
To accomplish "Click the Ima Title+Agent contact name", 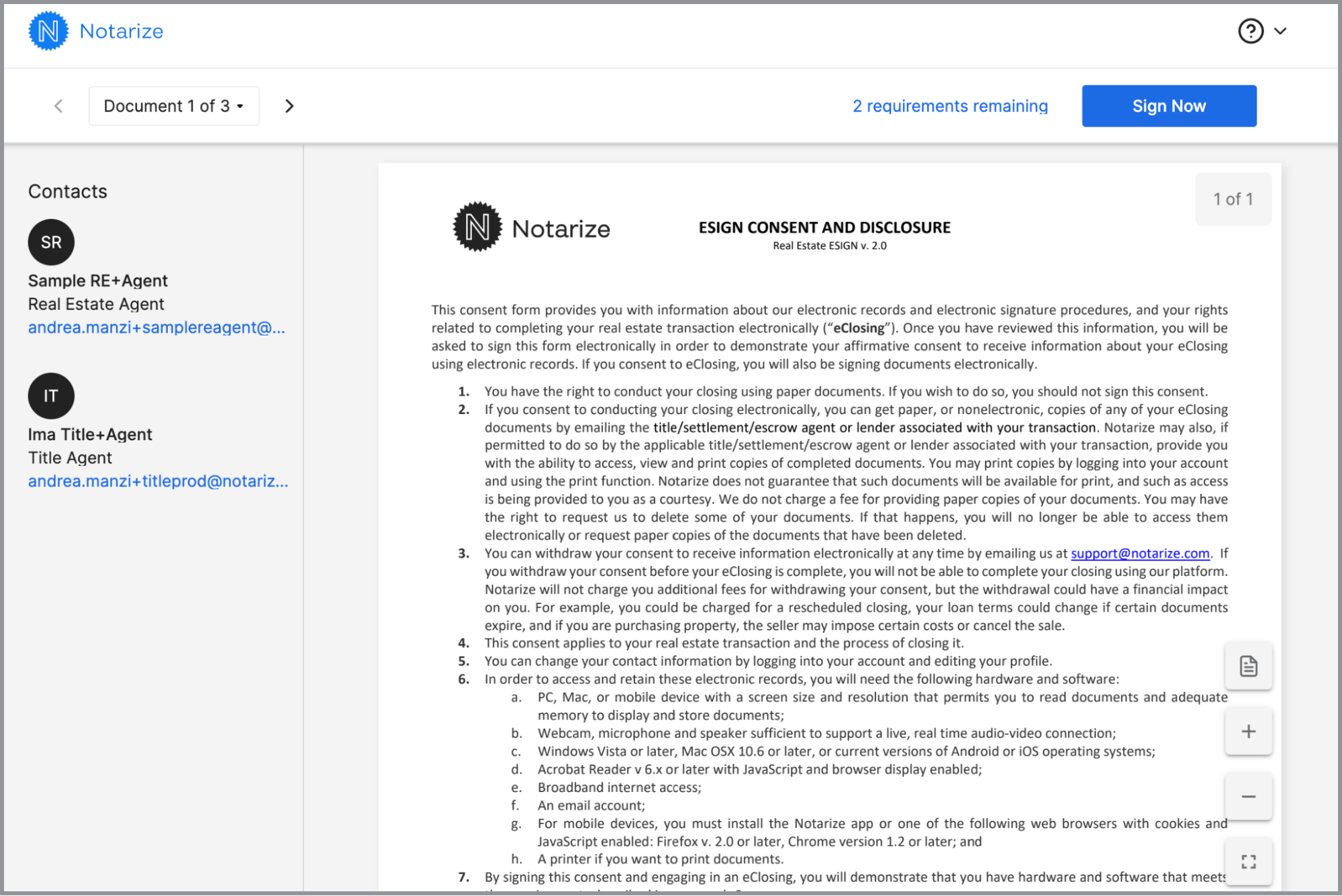I will point(90,434).
